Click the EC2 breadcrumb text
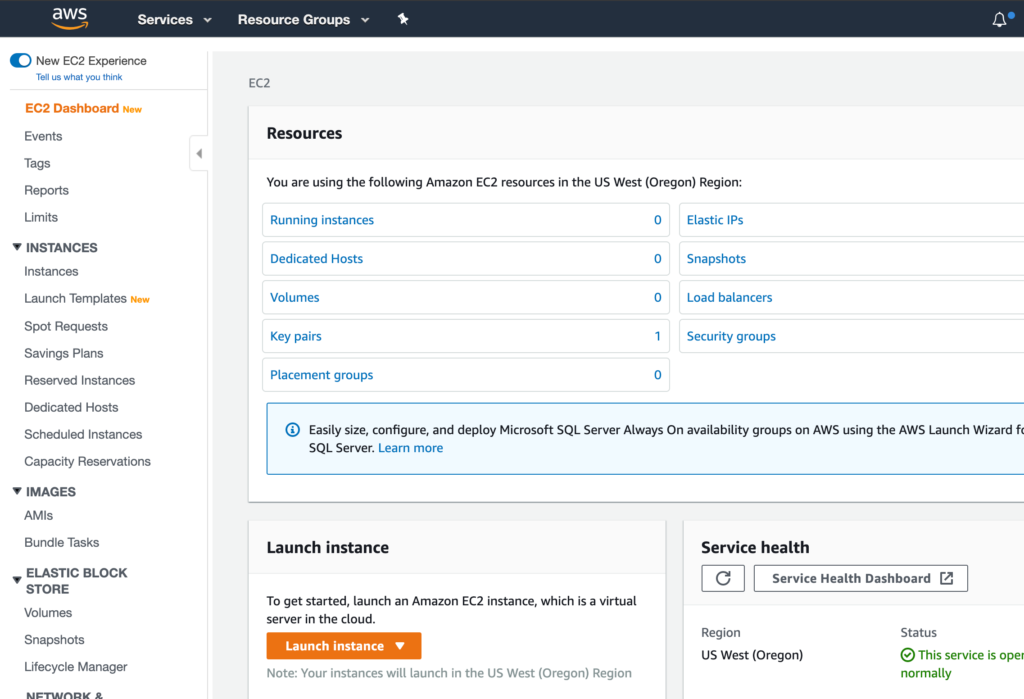This screenshot has height=699, width=1024. point(259,83)
